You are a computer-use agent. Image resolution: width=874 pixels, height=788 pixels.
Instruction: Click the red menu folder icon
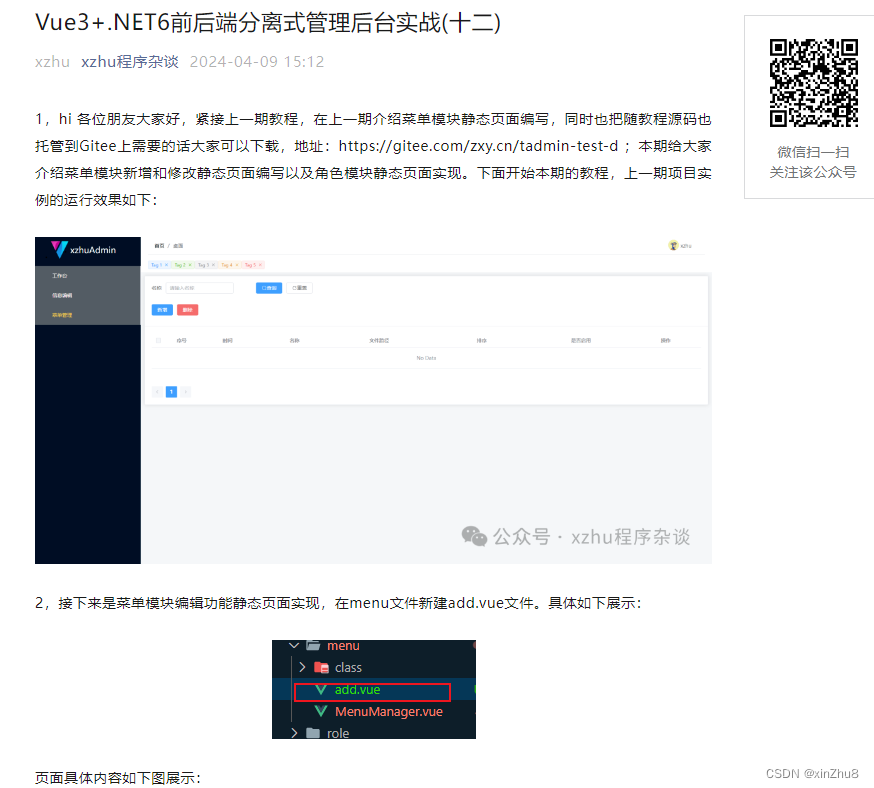tap(314, 646)
